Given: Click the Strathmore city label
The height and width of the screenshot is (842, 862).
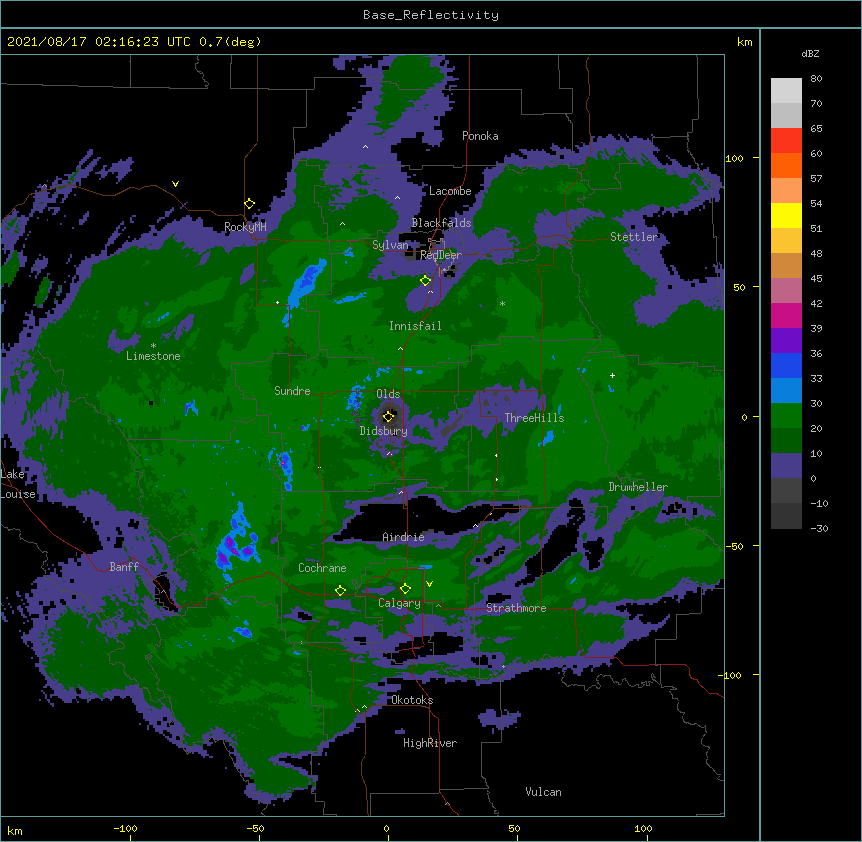Looking at the screenshot, I should 516,608.
